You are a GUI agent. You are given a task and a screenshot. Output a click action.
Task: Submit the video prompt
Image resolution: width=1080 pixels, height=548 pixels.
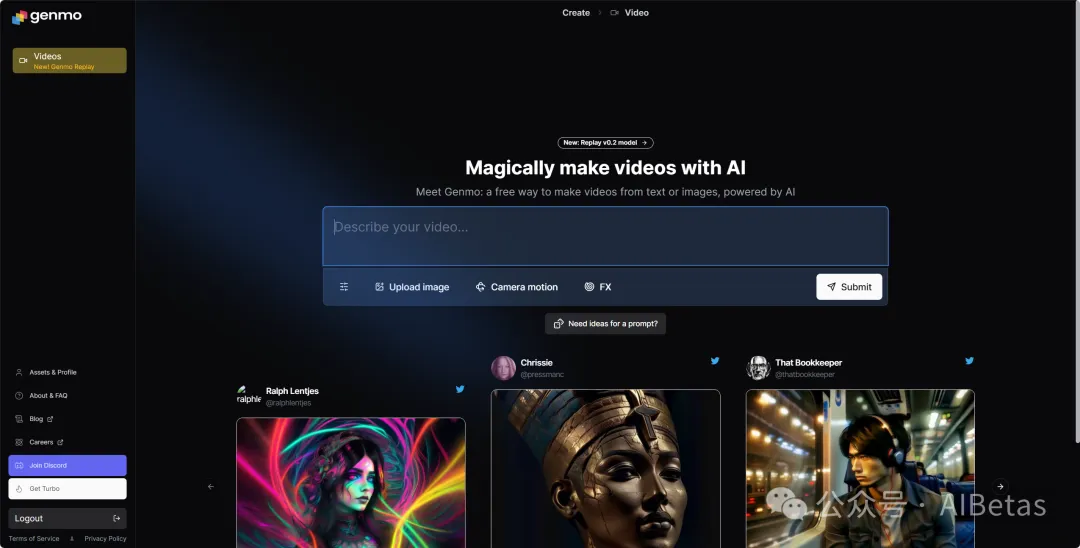point(849,287)
